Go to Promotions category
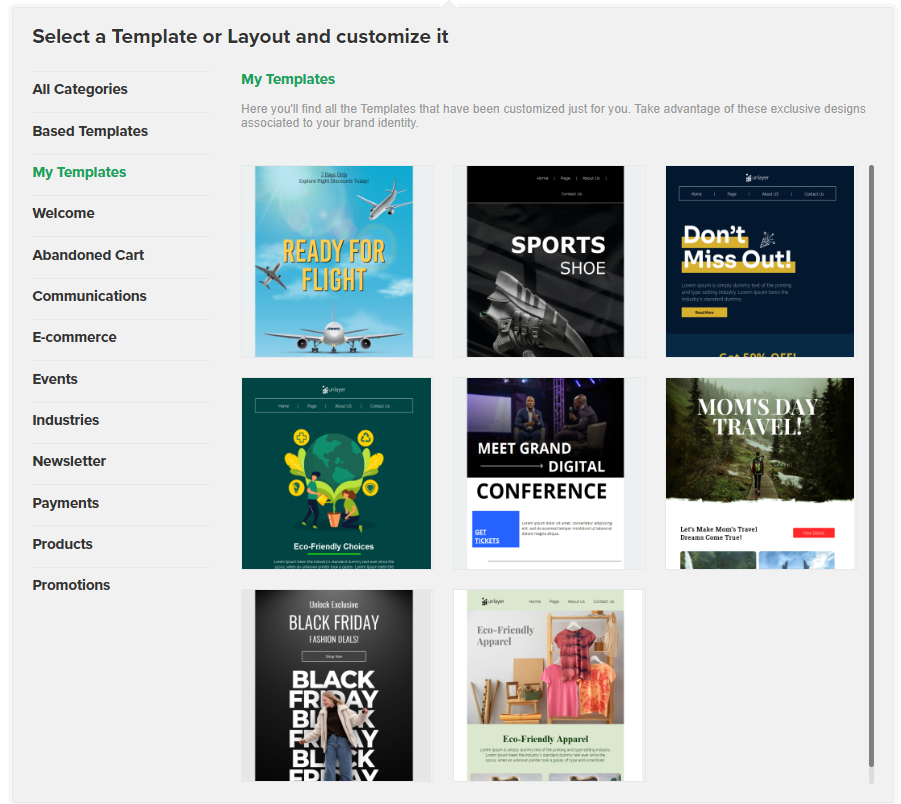This screenshot has width=901, height=804. click(x=71, y=585)
